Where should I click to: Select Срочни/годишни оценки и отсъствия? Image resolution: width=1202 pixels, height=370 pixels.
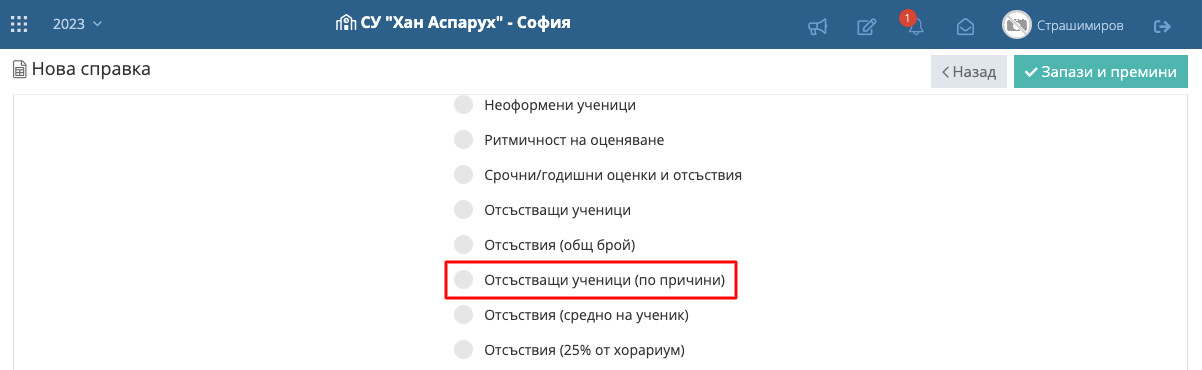click(x=598, y=175)
